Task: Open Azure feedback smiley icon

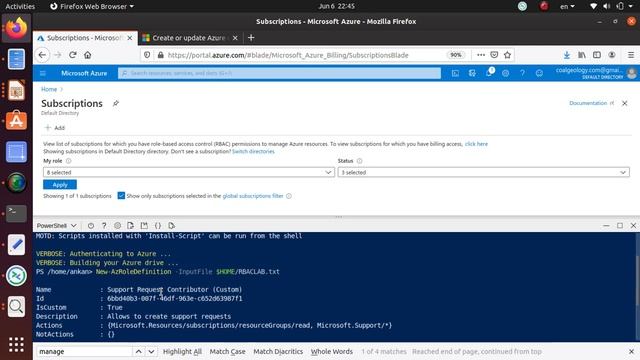Action: pyautogui.click(x=539, y=73)
